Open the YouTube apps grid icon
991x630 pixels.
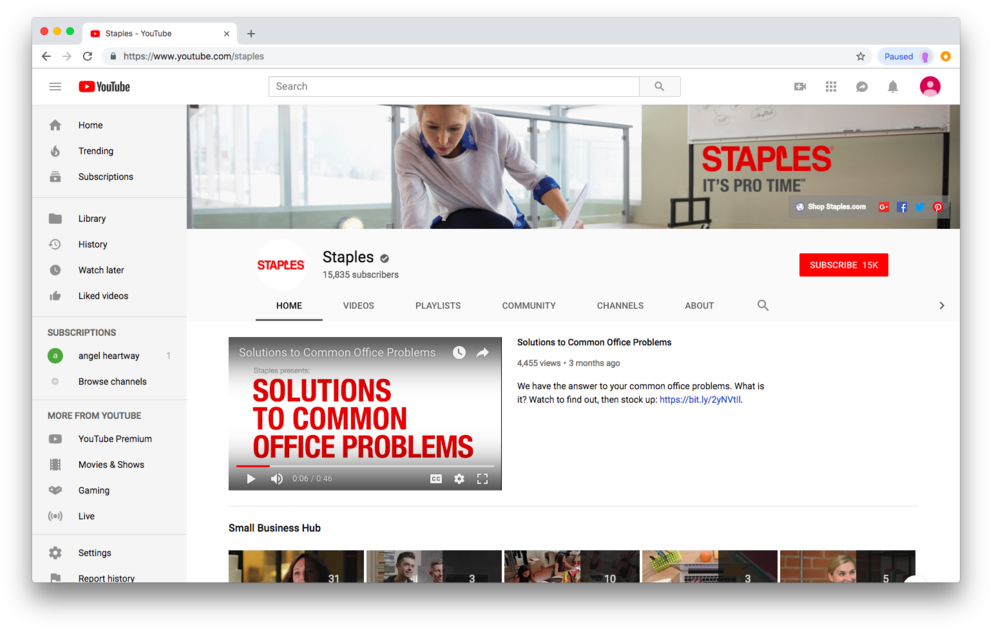click(x=831, y=87)
